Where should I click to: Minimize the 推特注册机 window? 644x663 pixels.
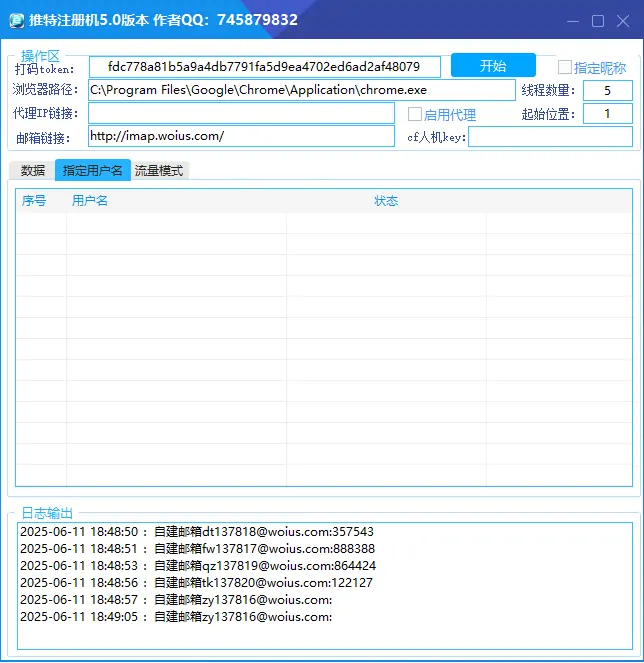(x=573, y=20)
